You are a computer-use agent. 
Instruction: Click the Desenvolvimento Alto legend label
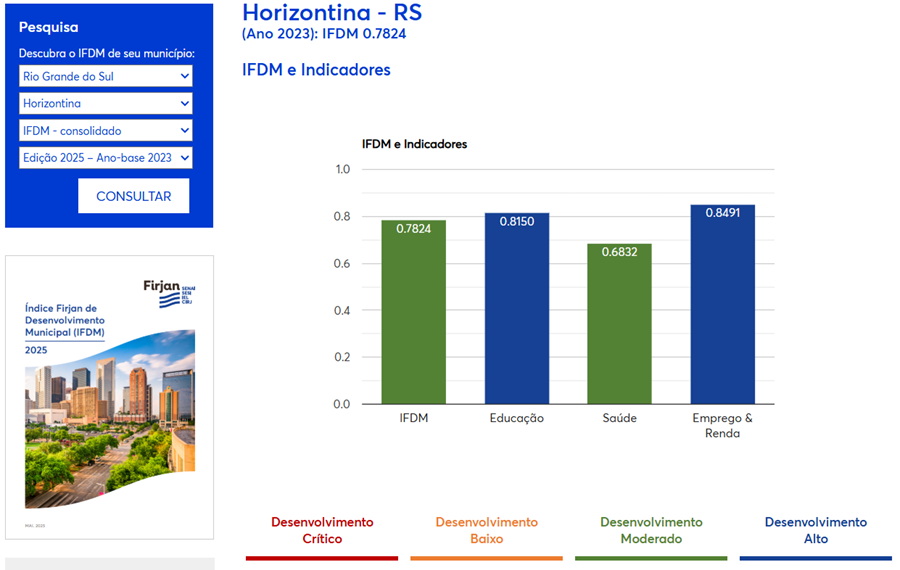point(815,530)
